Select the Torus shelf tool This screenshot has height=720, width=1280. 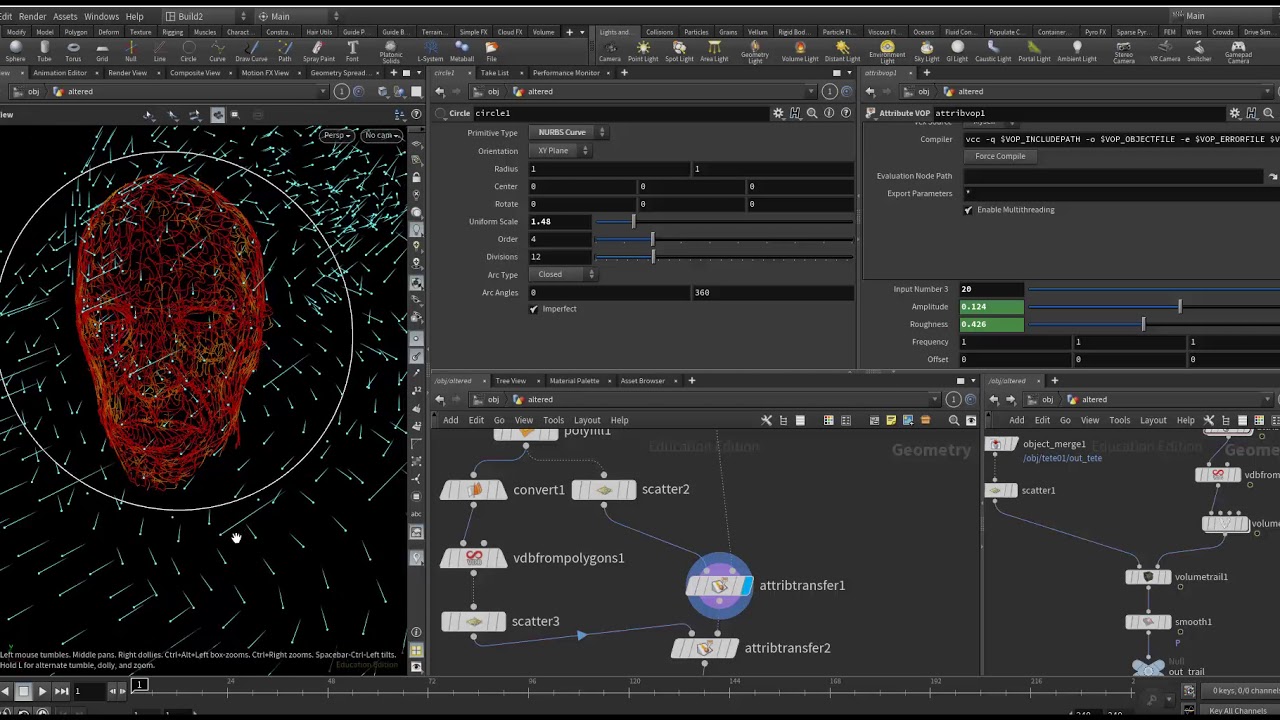pyautogui.click(x=73, y=51)
